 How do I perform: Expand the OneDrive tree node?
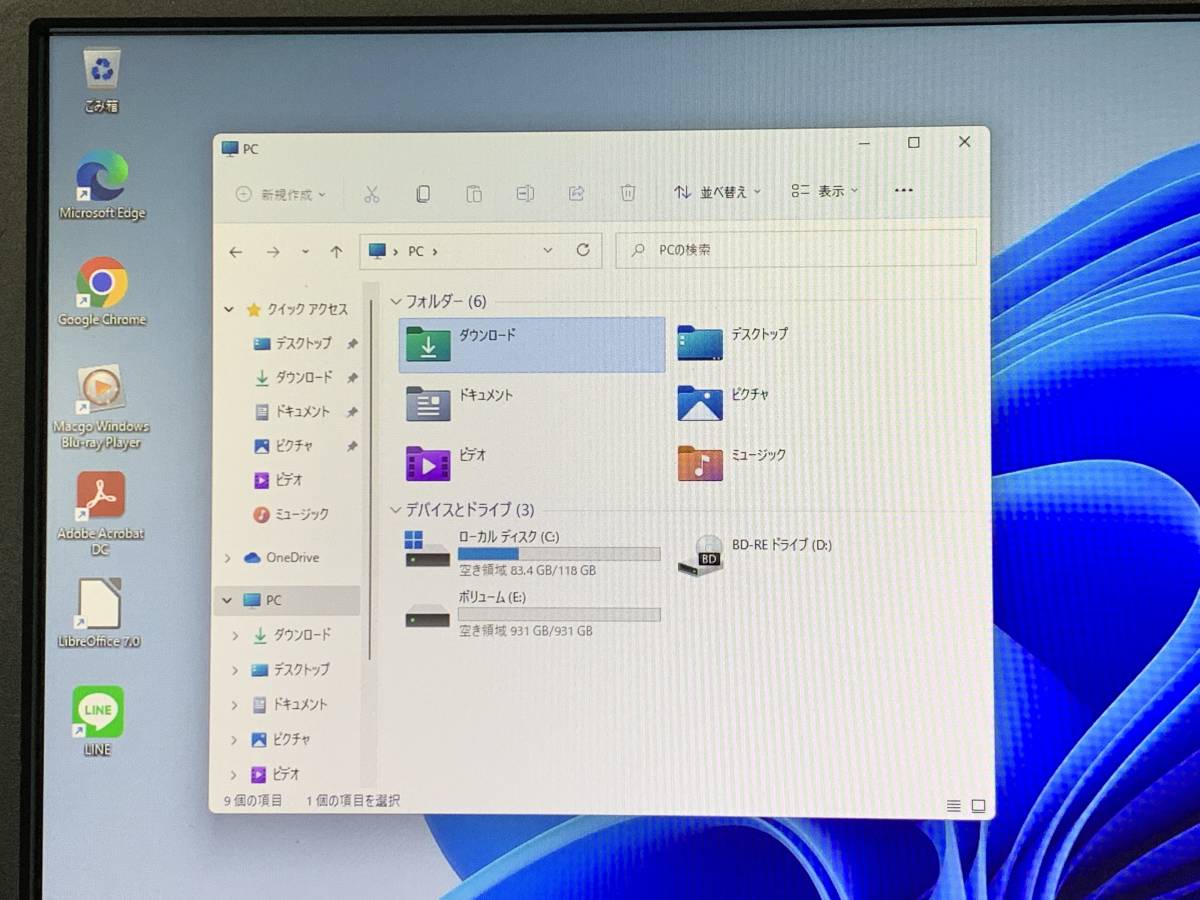(228, 558)
